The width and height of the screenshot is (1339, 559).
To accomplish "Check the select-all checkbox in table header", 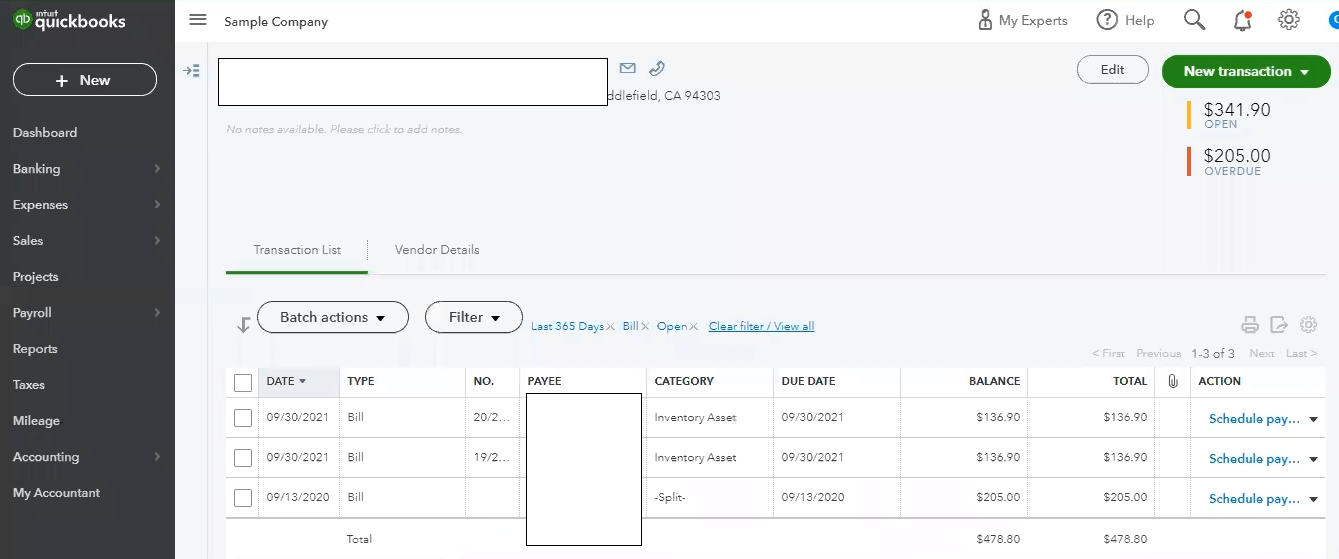I will point(243,382).
